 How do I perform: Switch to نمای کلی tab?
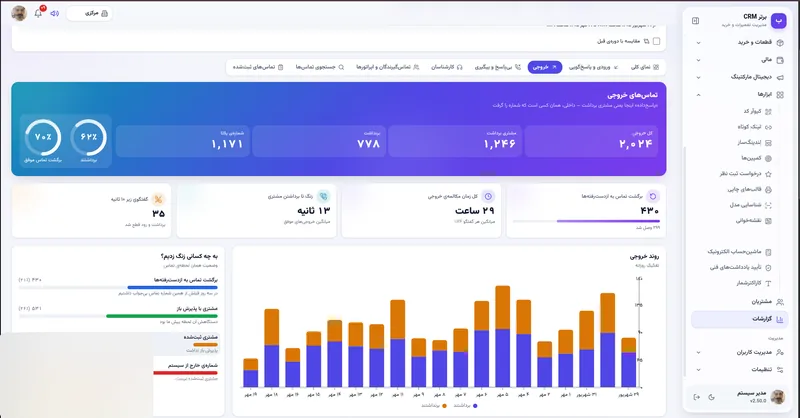click(x=645, y=67)
